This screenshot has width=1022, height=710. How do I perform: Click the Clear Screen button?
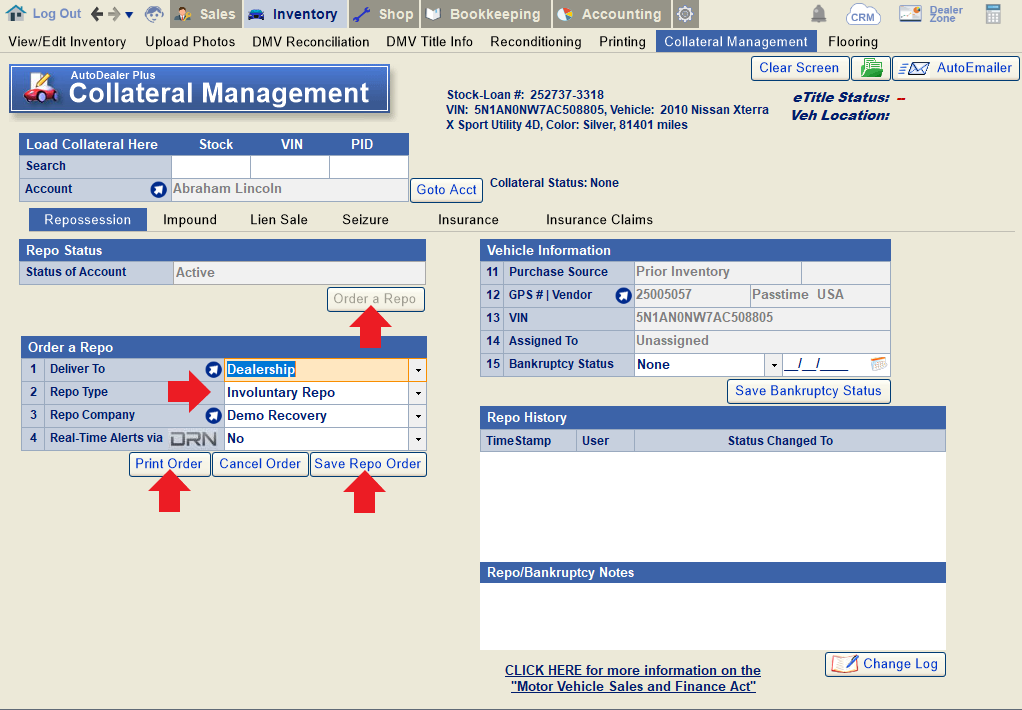pos(800,68)
